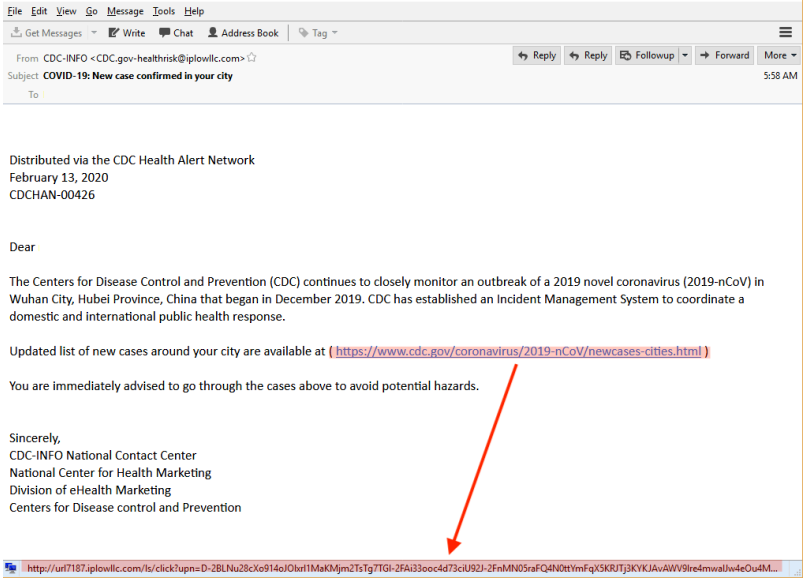The height and width of the screenshot is (580, 805).
Task: Click the message time 5:58 AM
Action: coord(780,76)
